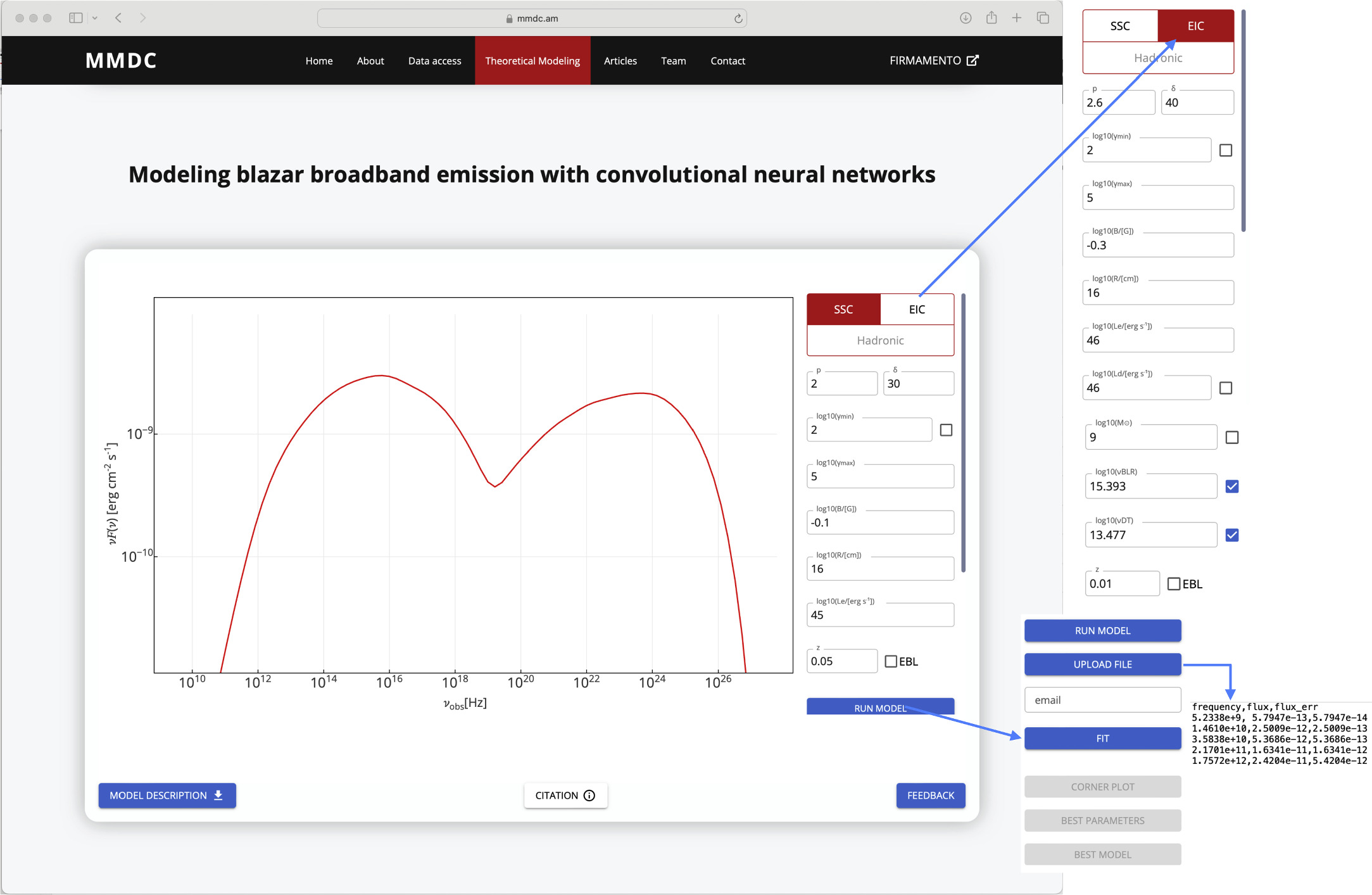Open the CITATION info popup
Image resolution: width=1372 pixels, height=895 pixels.
pos(565,796)
